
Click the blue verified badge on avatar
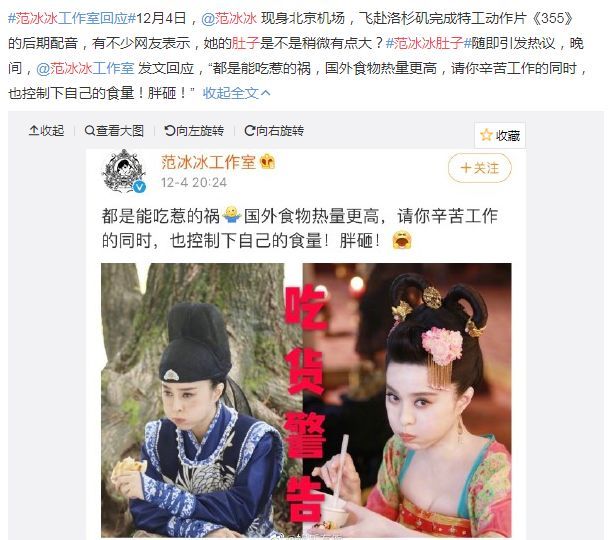[139, 187]
